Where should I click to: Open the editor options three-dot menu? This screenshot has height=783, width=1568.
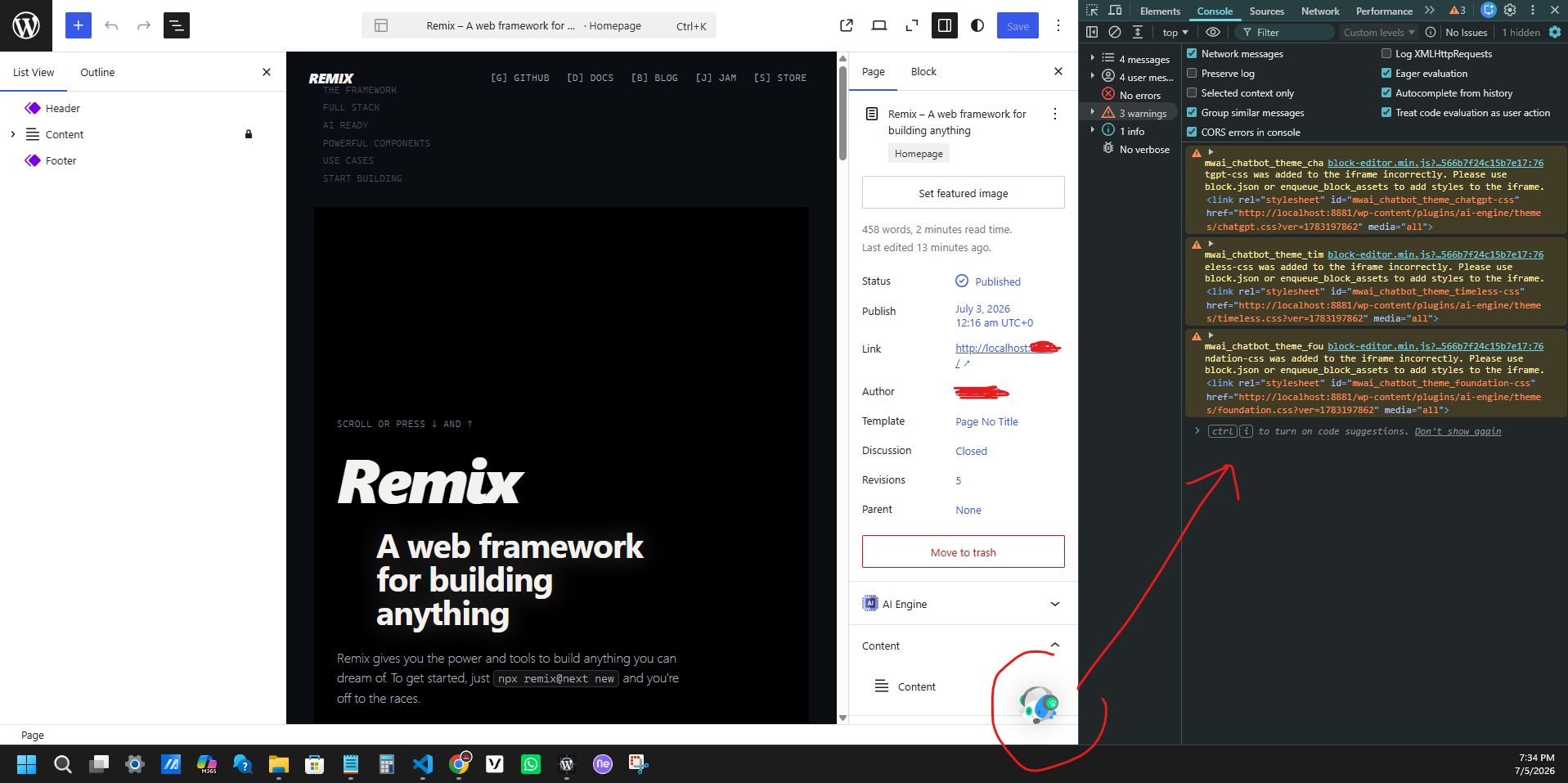click(1058, 25)
